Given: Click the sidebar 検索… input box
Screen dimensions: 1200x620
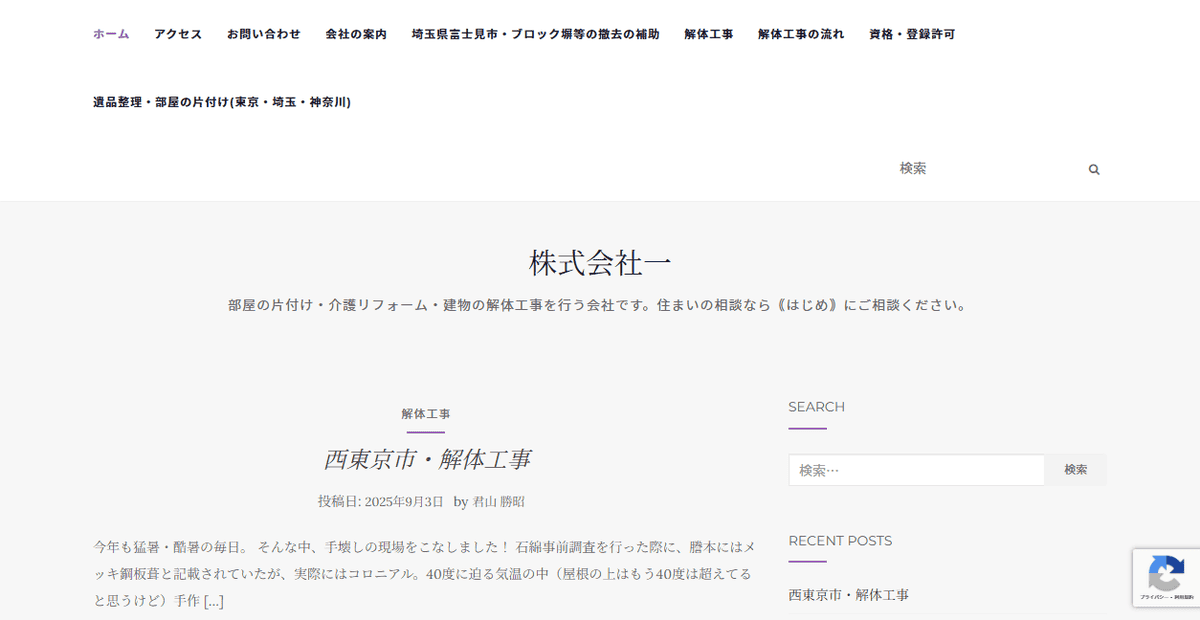Looking at the screenshot, I should tap(916, 470).
